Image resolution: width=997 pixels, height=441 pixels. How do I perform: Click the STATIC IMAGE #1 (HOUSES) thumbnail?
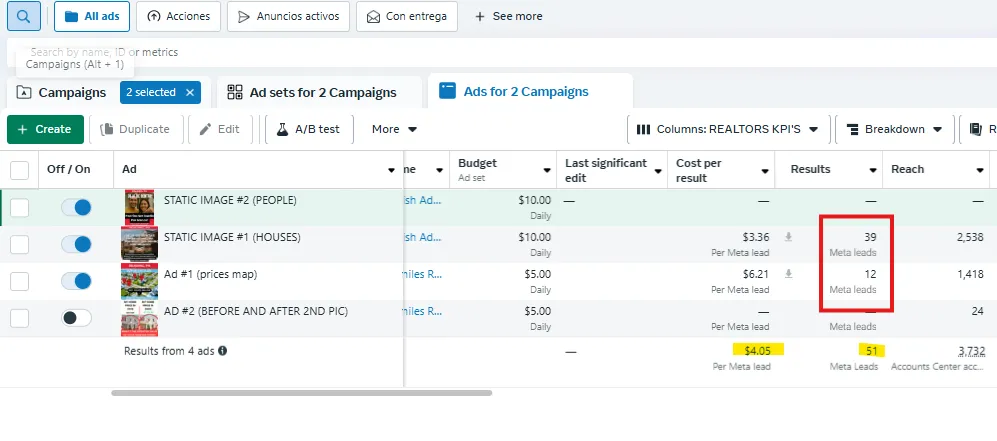[x=139, y=244]
